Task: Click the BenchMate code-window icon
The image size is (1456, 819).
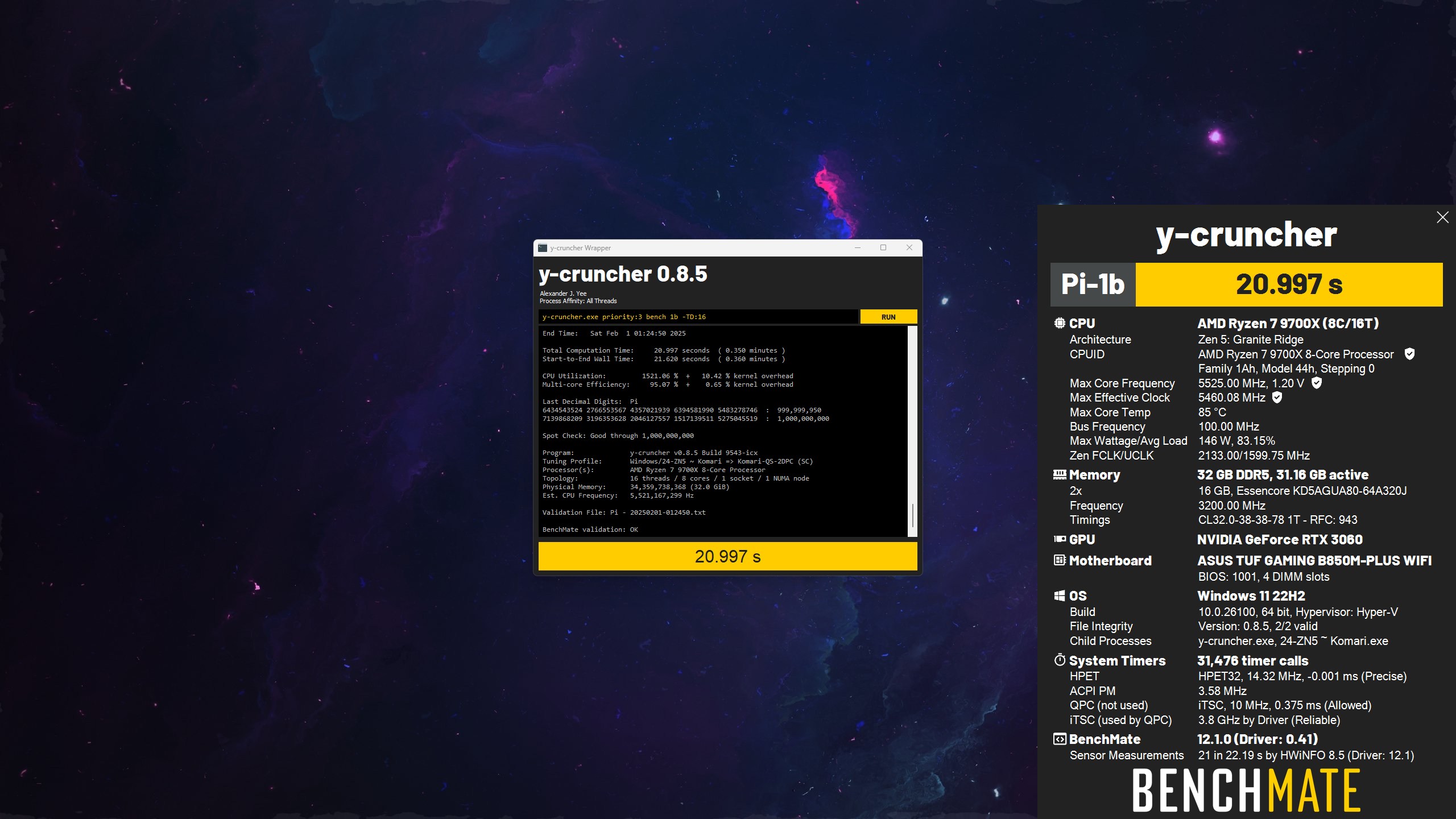Action: click(1060, 739)
